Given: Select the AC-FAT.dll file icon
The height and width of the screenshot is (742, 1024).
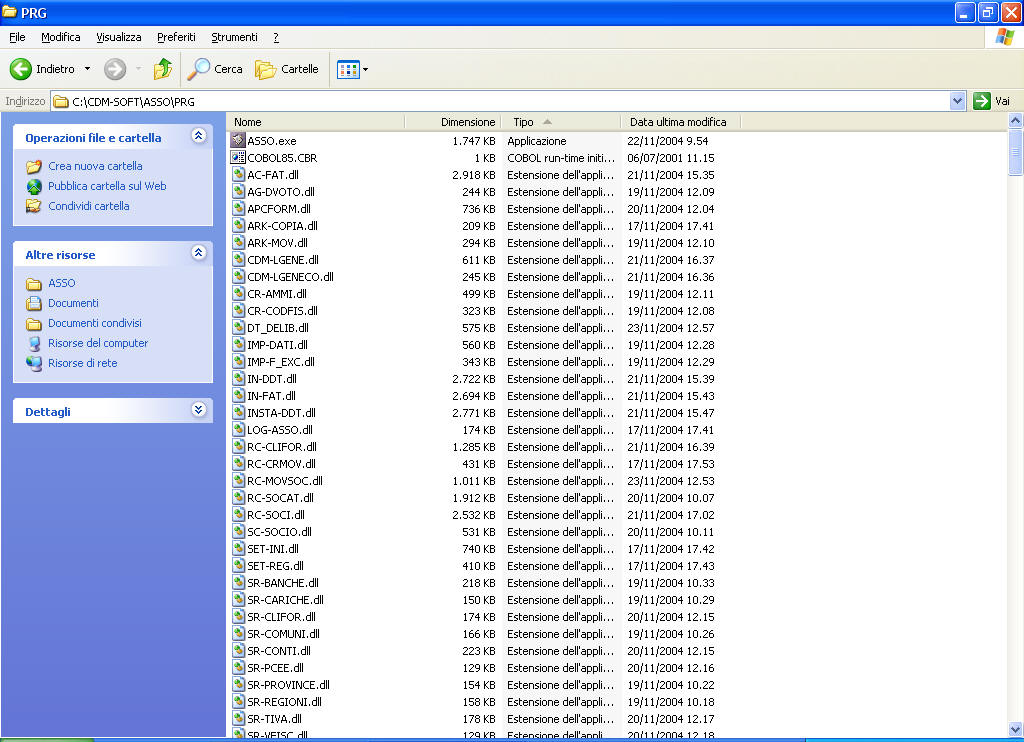Looking at the screenshot, I should pos(238,174).
